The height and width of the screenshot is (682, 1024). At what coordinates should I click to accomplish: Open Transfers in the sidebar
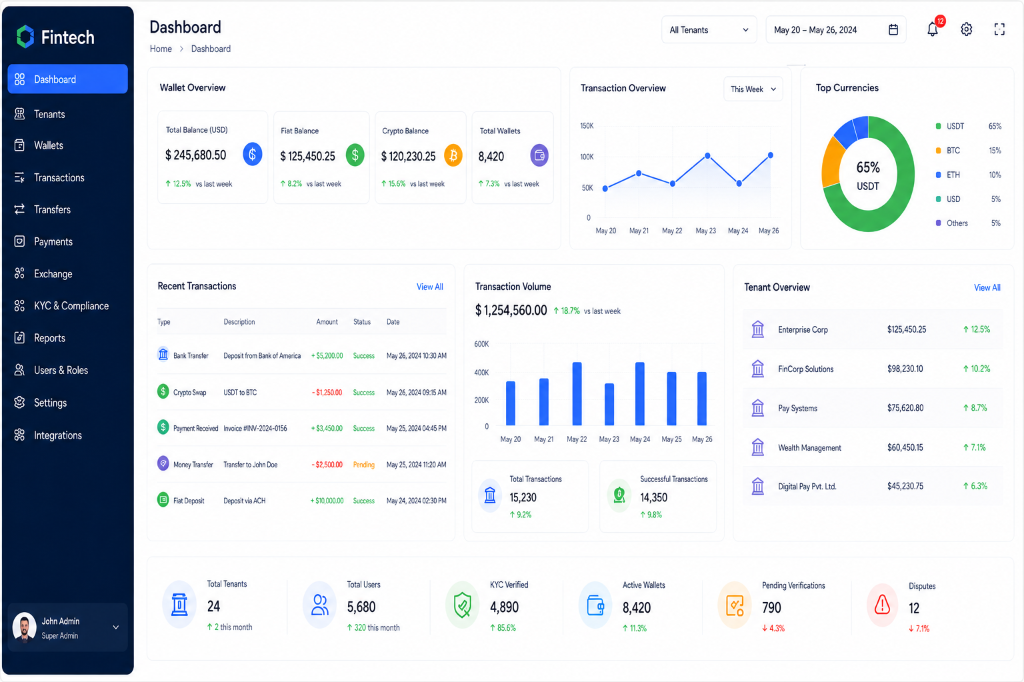[68, 209]
